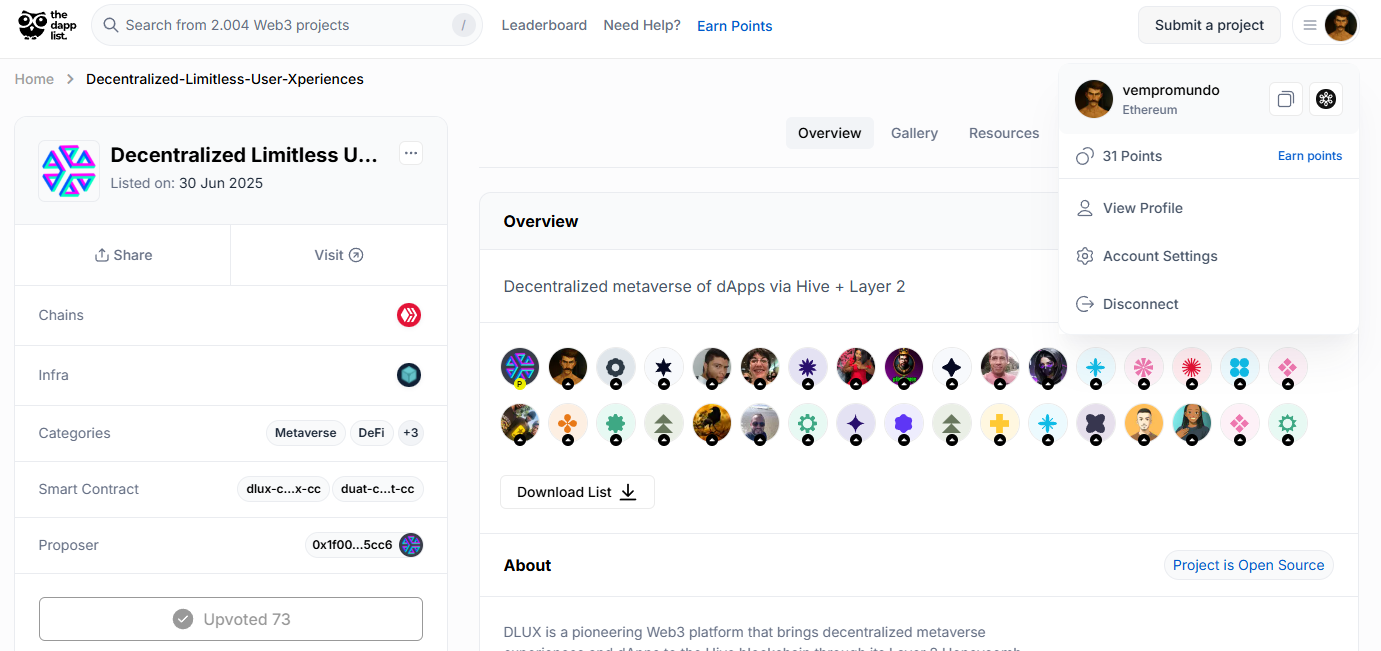Viewport: 1381px width, 651px height.
Task: Select the yellow plus voter avatar
Action: tap(1000, 424)
